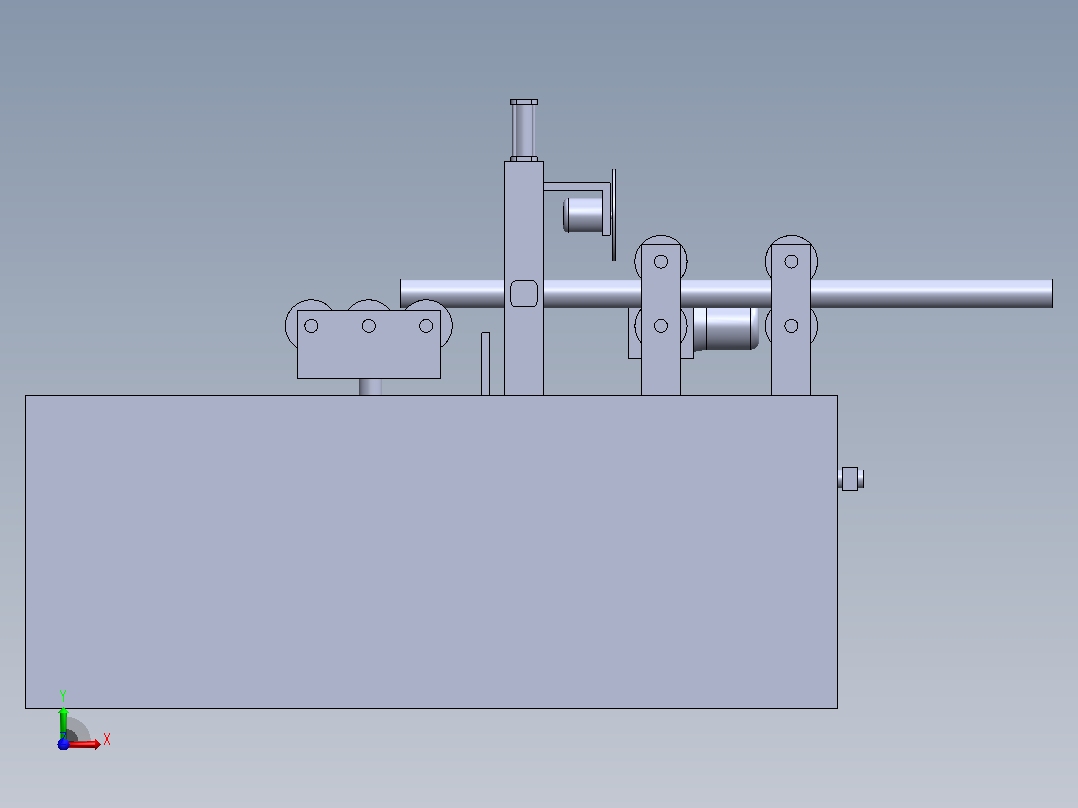Select the small cylinder below the L-shaped arm
1078x808 pixels.
tap(583, 215)
